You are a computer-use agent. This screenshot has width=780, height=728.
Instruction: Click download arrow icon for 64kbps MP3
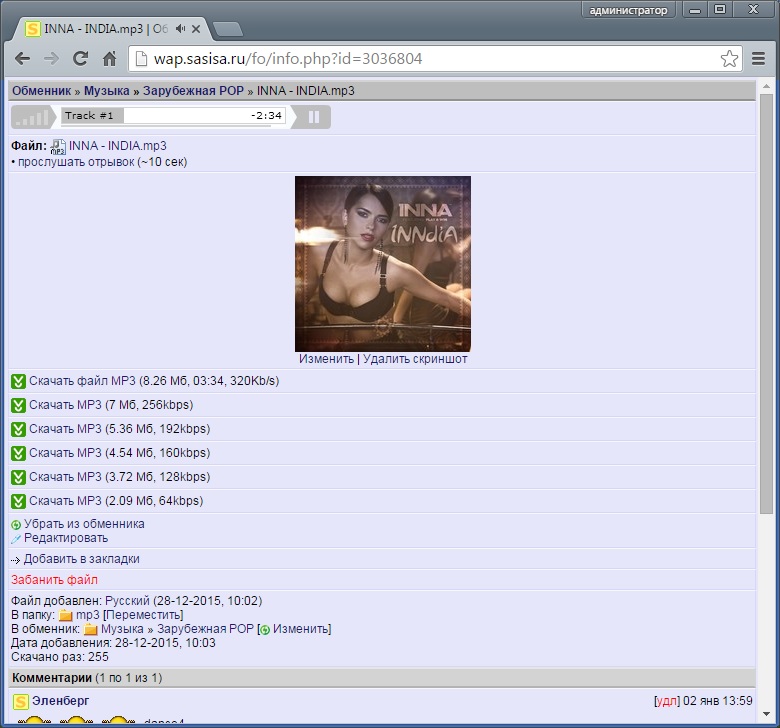[x=18, y=501]
